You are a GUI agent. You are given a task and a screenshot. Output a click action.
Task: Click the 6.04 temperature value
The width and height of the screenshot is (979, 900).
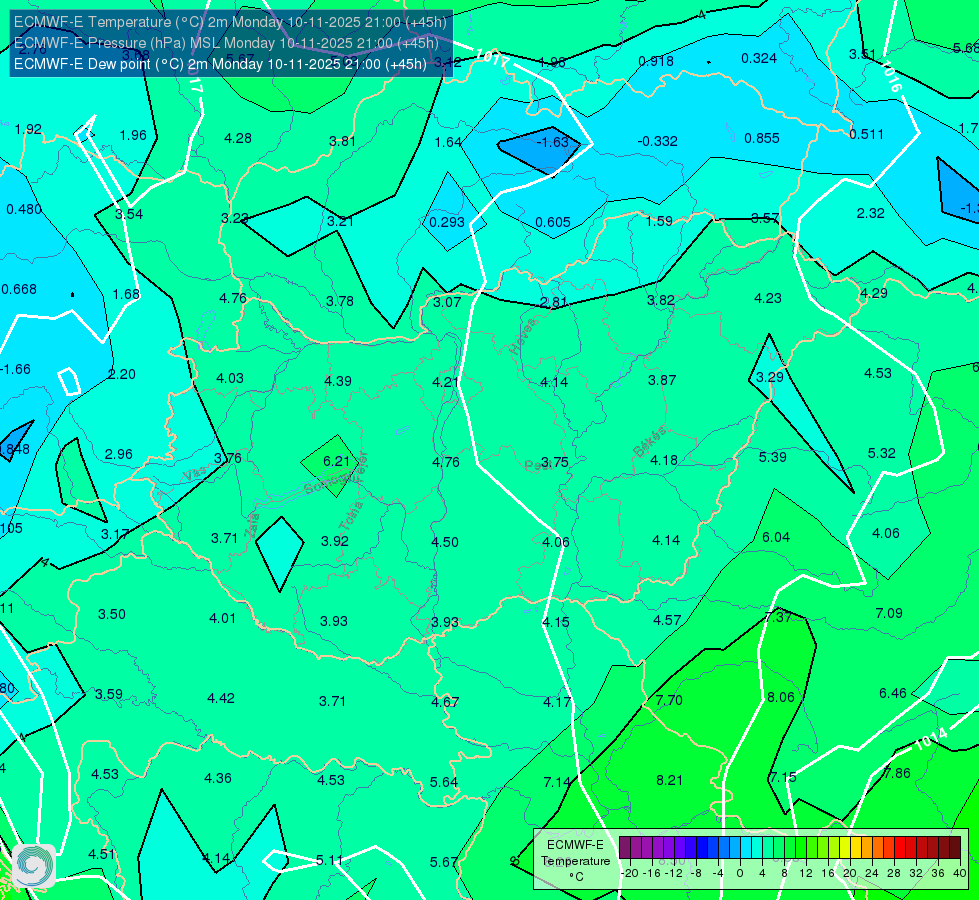(x=776, y=537)
